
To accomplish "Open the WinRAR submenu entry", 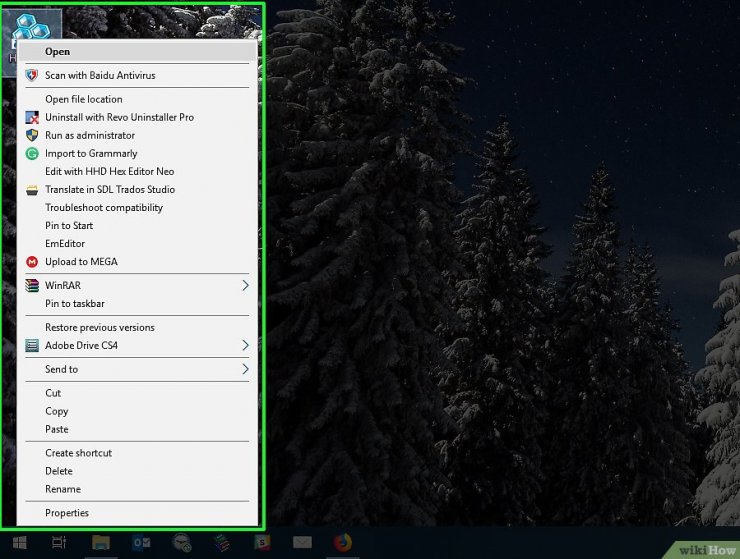I will 137,285.
